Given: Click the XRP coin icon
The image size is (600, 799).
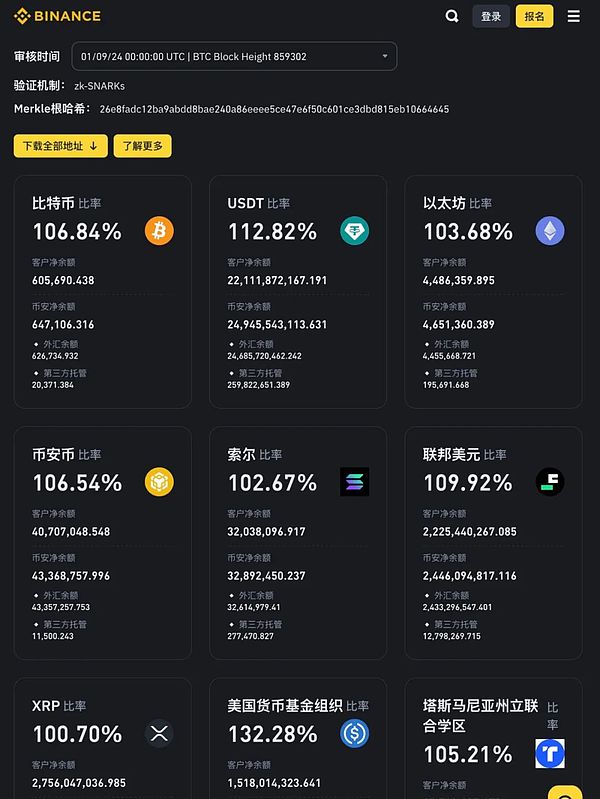Looking at the screenshot, I should [159, 733].
